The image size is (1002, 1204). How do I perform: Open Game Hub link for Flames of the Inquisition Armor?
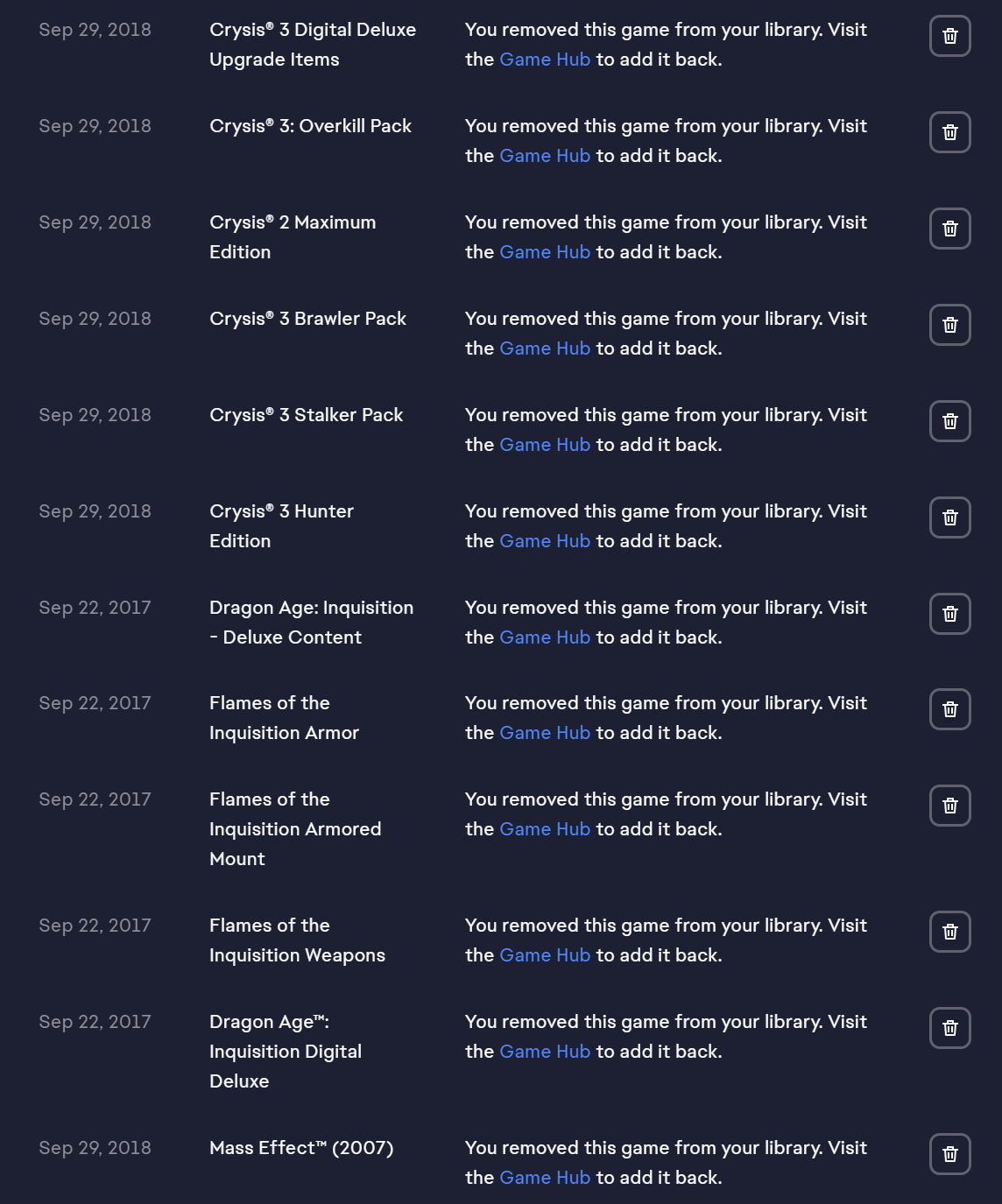pos(545,733)
